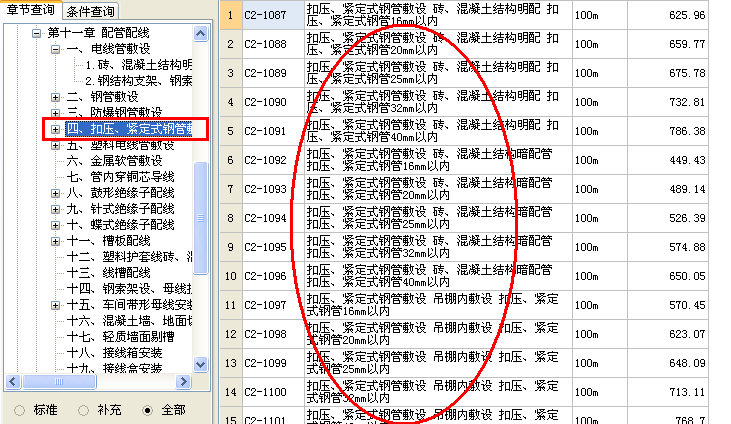Click code cell C2-1094
Screen dimensions: 731x424
273,218
